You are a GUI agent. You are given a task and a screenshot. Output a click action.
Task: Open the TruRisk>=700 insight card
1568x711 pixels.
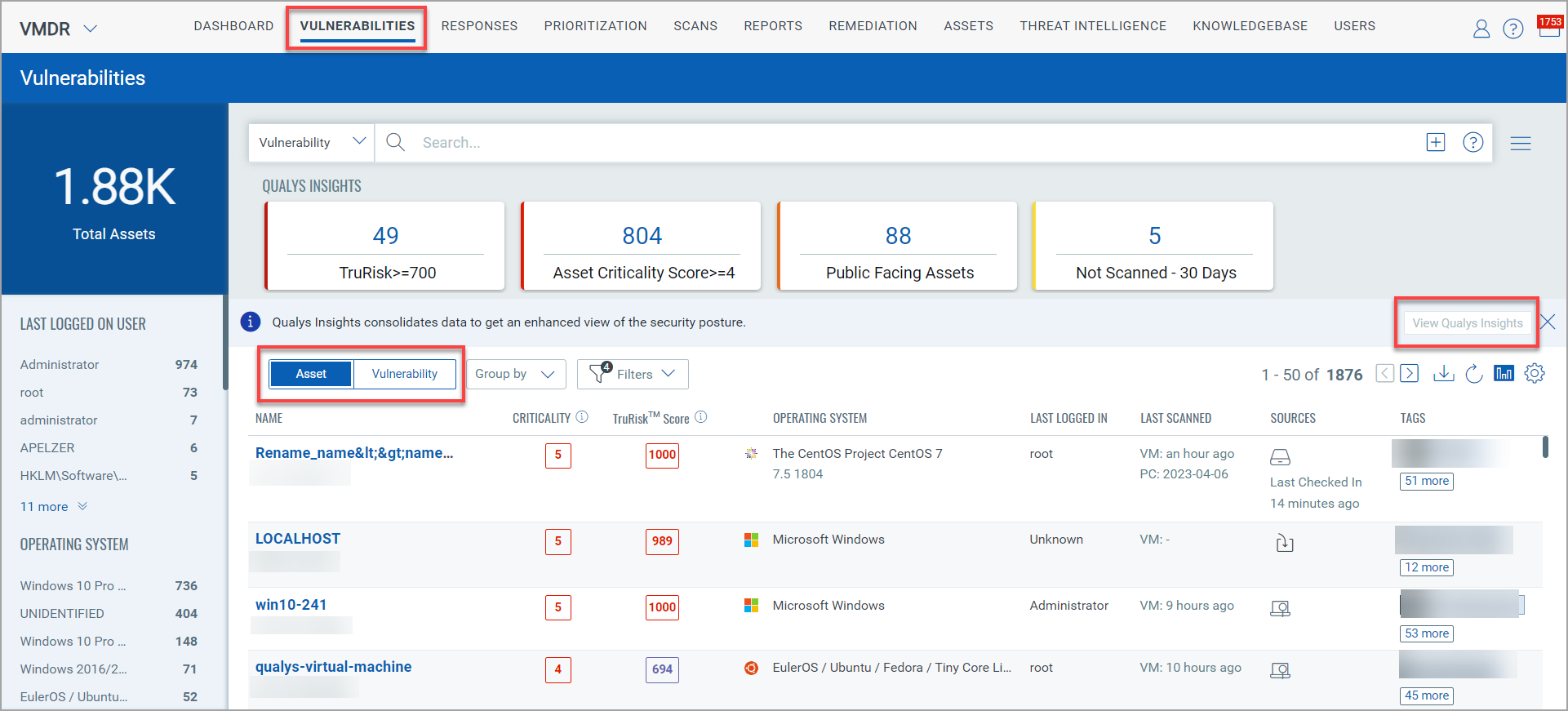point(385,246)
